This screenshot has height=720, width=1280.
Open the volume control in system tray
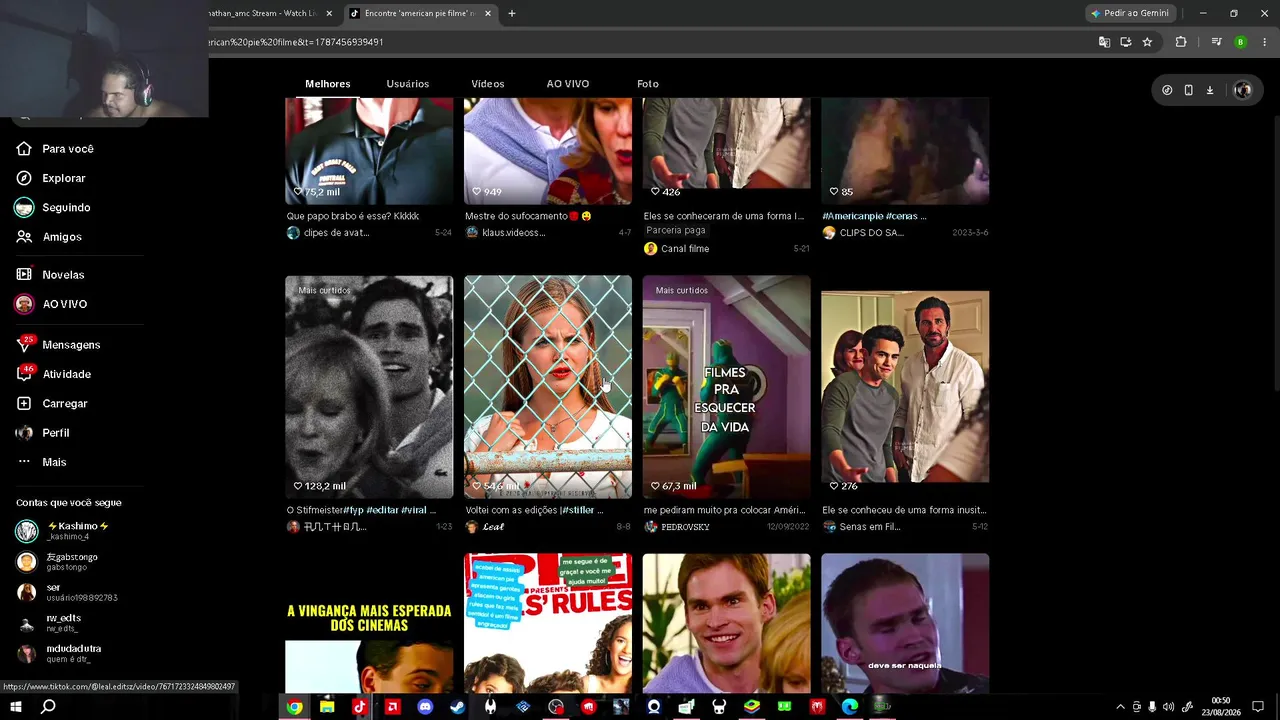pos(1168,707)
